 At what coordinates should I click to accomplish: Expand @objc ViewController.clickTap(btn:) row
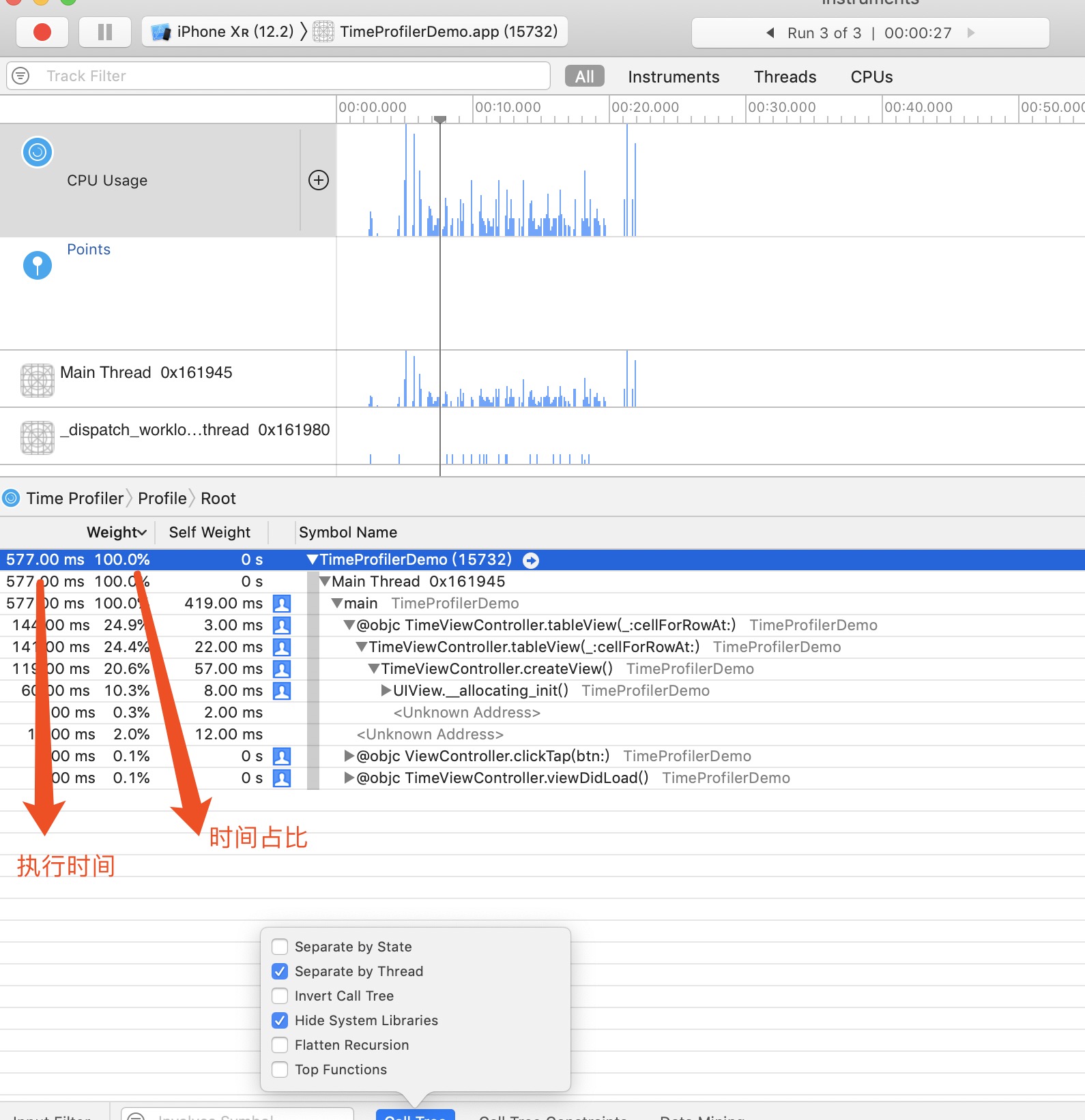tap(349, 756)
